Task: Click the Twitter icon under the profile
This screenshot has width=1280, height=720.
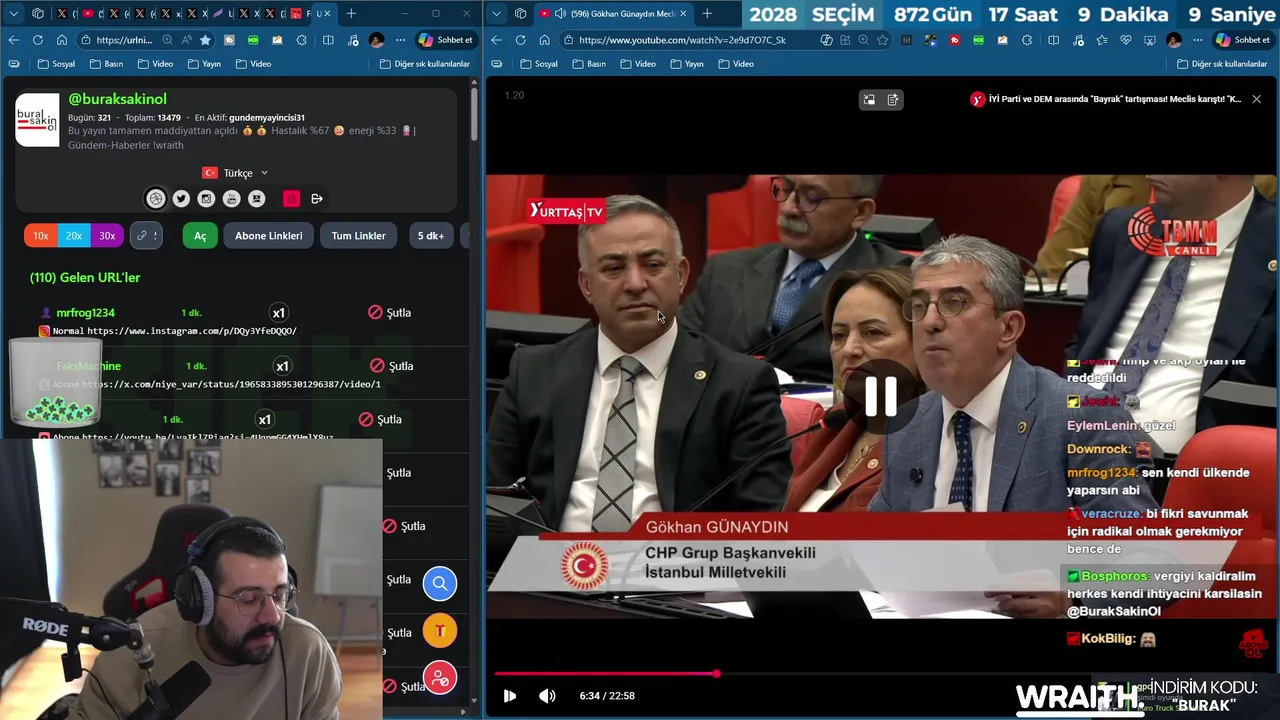Action: click(181, 199)
